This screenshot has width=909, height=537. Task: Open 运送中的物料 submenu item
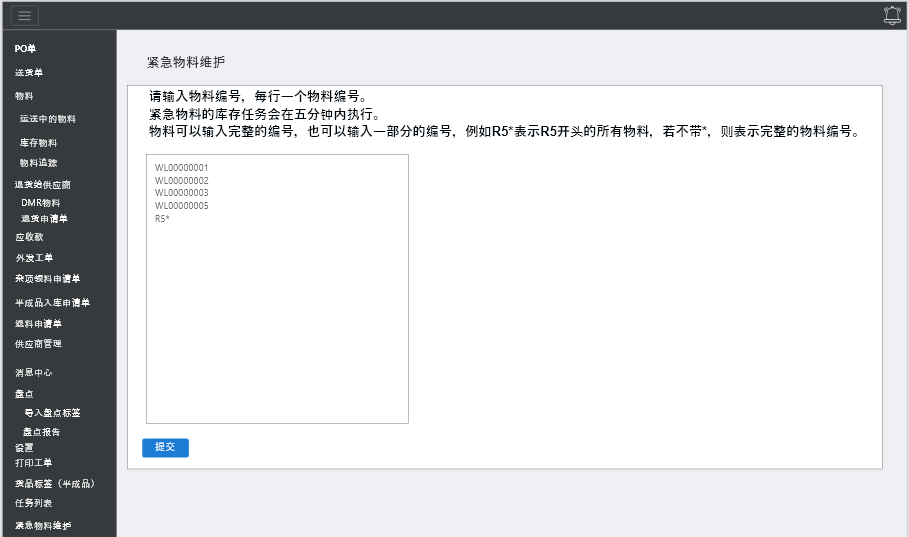[x=47, y=119]
